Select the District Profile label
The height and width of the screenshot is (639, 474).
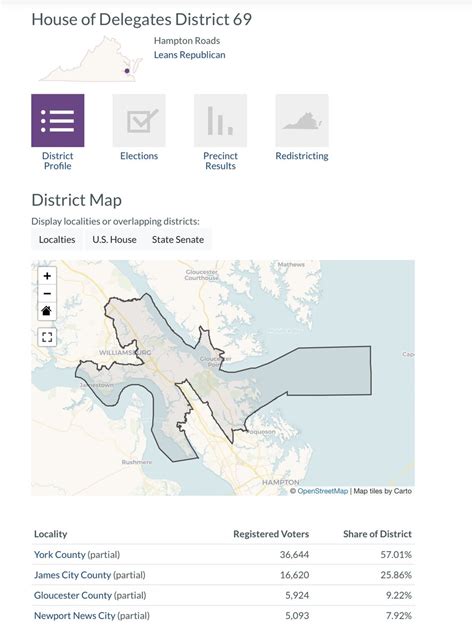[x=58, y=161]
